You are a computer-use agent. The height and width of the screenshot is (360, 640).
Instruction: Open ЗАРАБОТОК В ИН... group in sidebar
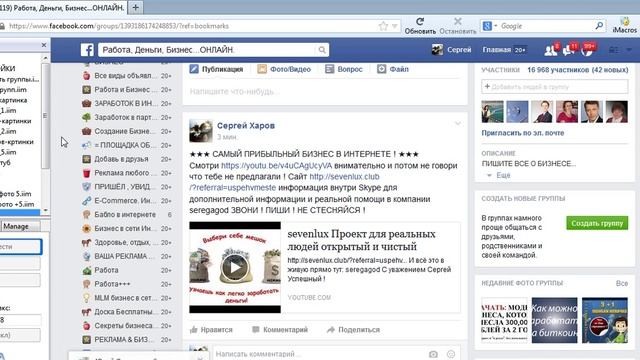[127, 103]
